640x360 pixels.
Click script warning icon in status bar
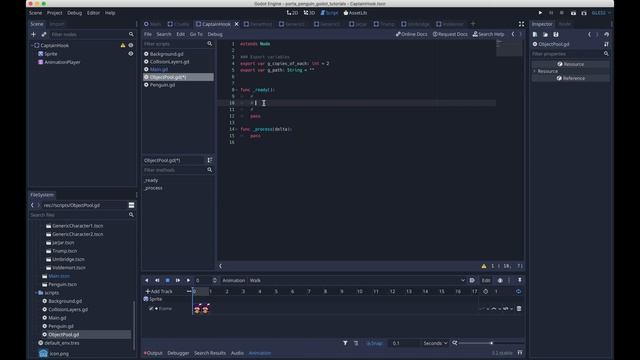(x=484, y=266)
